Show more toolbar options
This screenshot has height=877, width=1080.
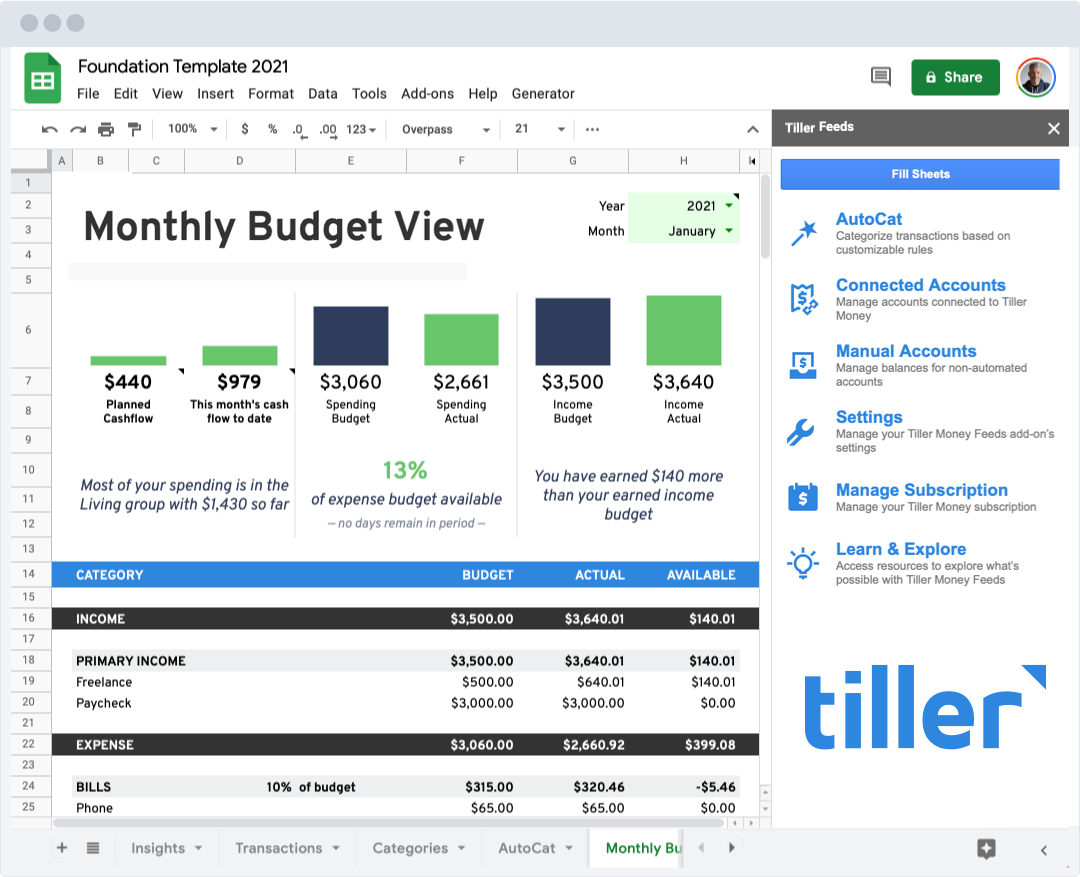(592, 129)
